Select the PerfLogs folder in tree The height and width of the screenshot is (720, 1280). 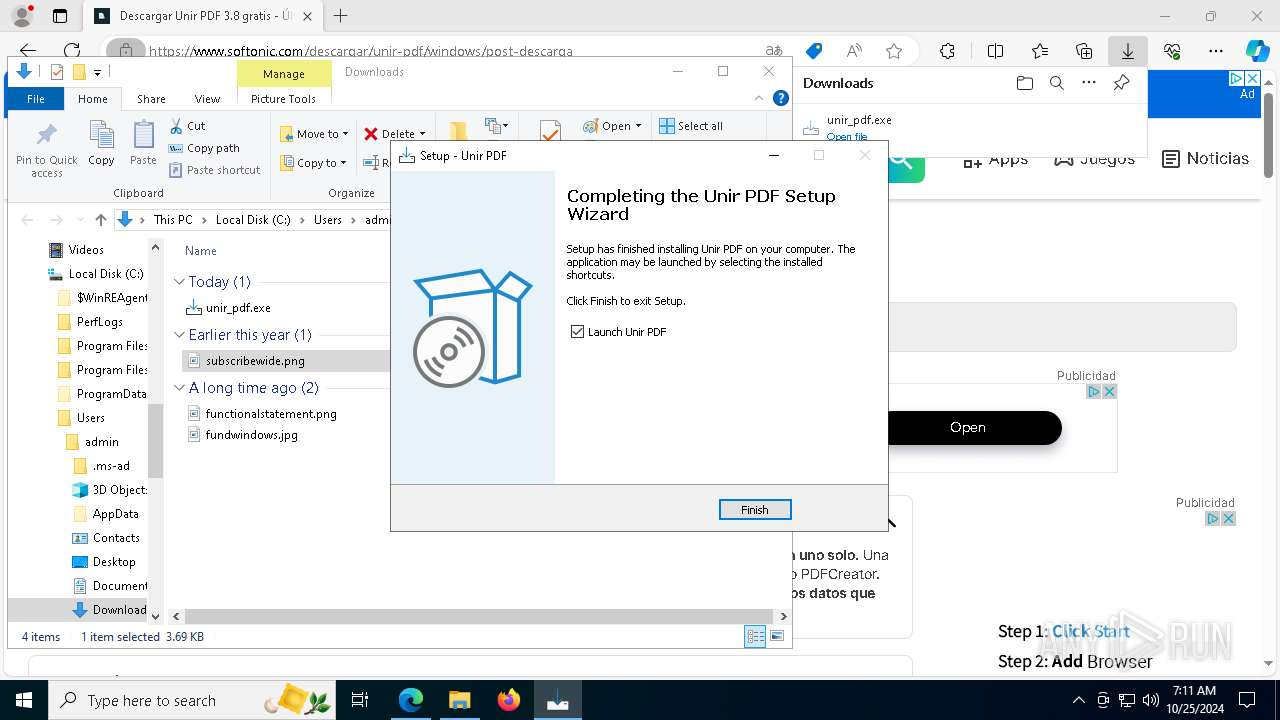(100, 322)
